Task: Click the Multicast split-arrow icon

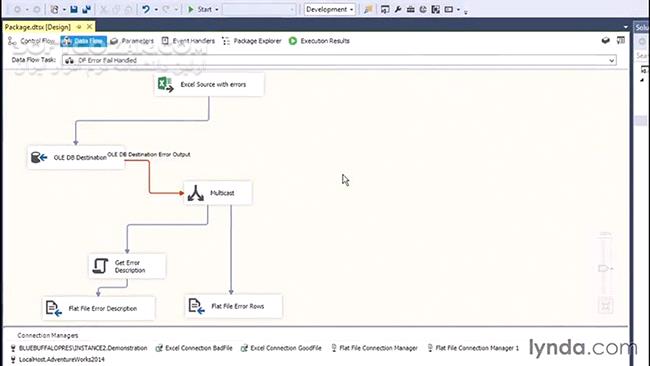Action: pos(195,193)
